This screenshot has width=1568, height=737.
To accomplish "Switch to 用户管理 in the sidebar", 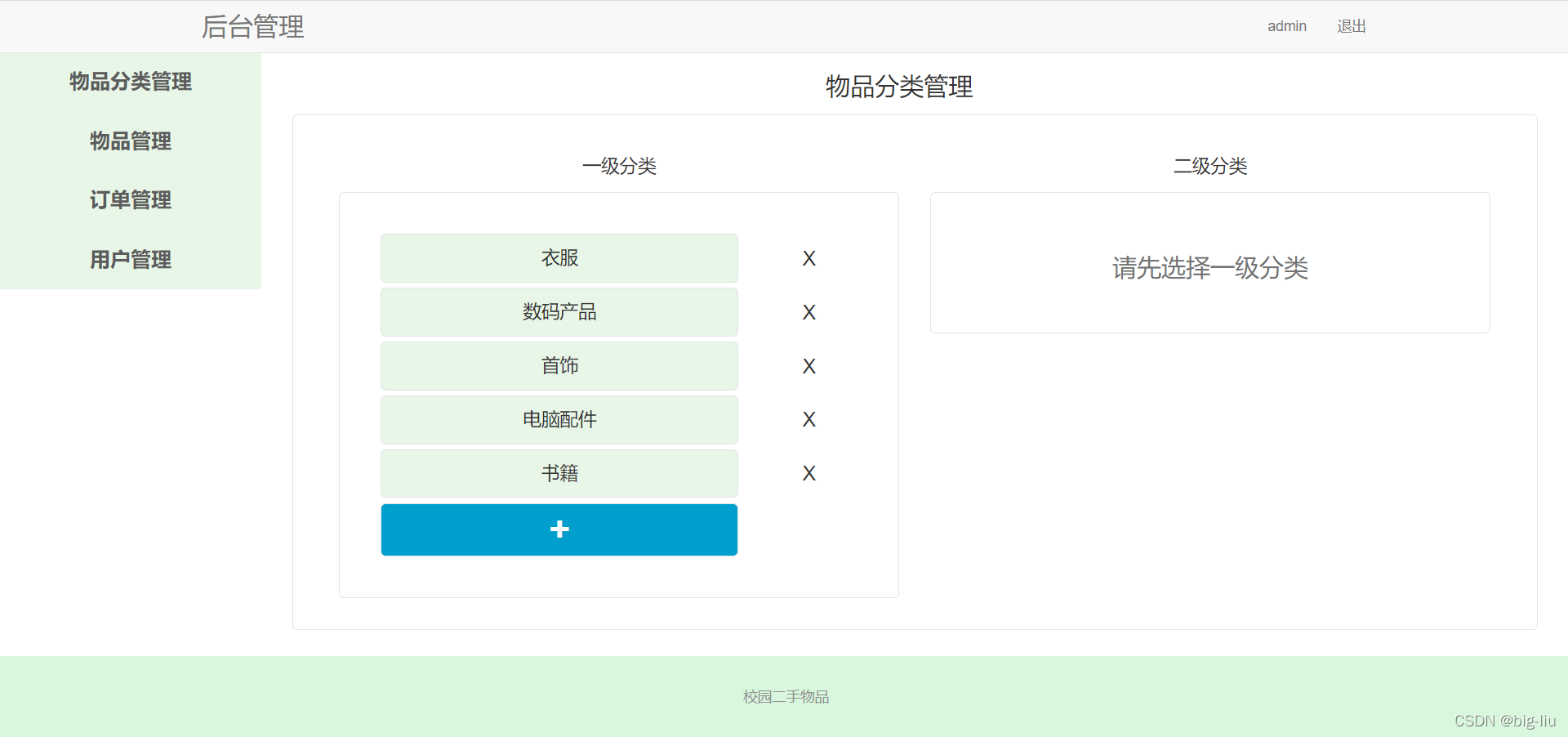I will [131, 260].
